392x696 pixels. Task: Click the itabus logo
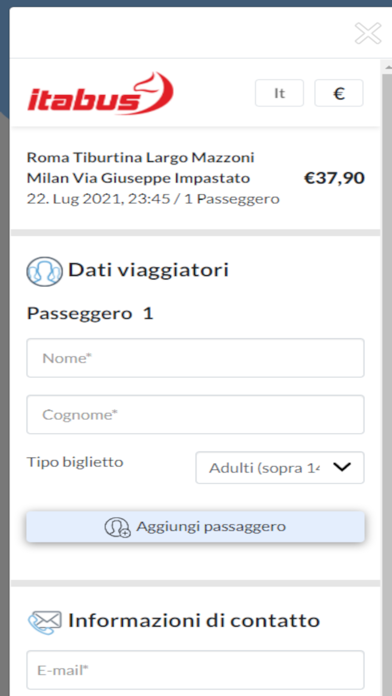pos(100,94)
